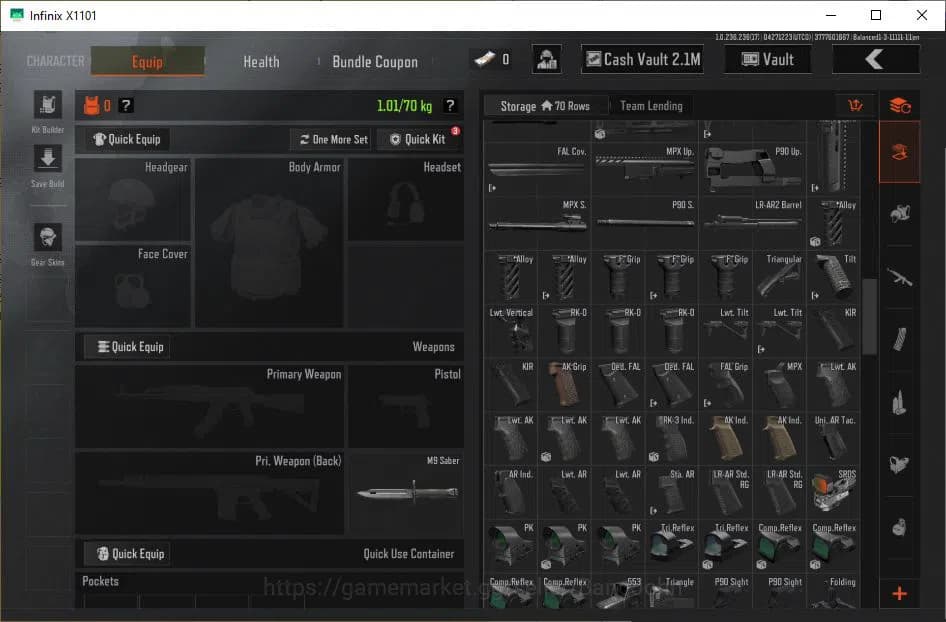The width and height of the screenshot is (946, 622).
Task: Select the Team Lending tab
Action: pyautogui.click(x=651, y=106)
